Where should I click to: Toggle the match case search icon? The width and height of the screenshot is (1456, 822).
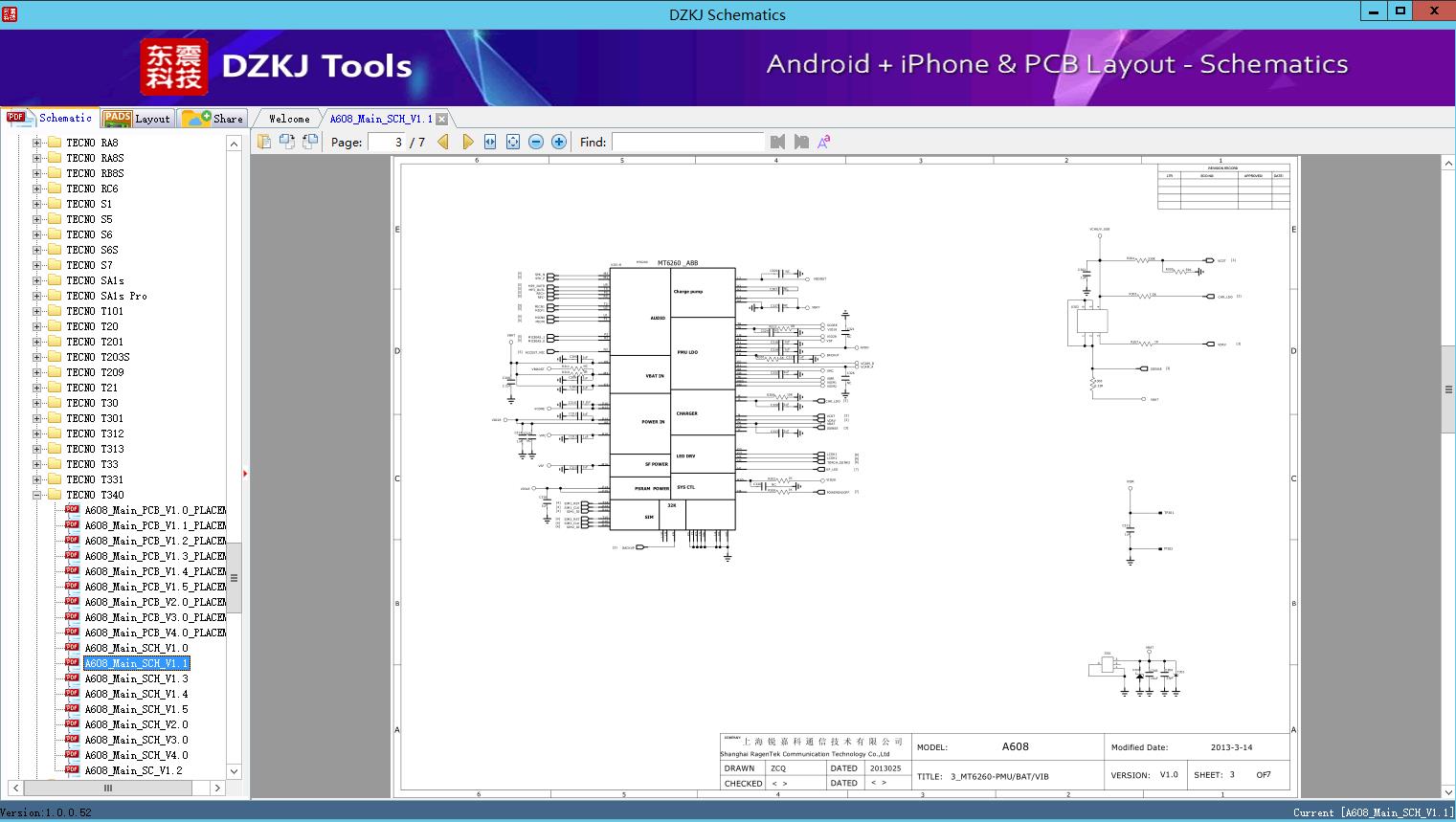[824, 142]
